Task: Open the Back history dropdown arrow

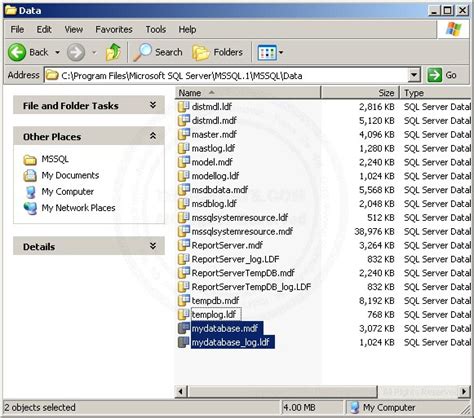Action: [x=57, y=52]
